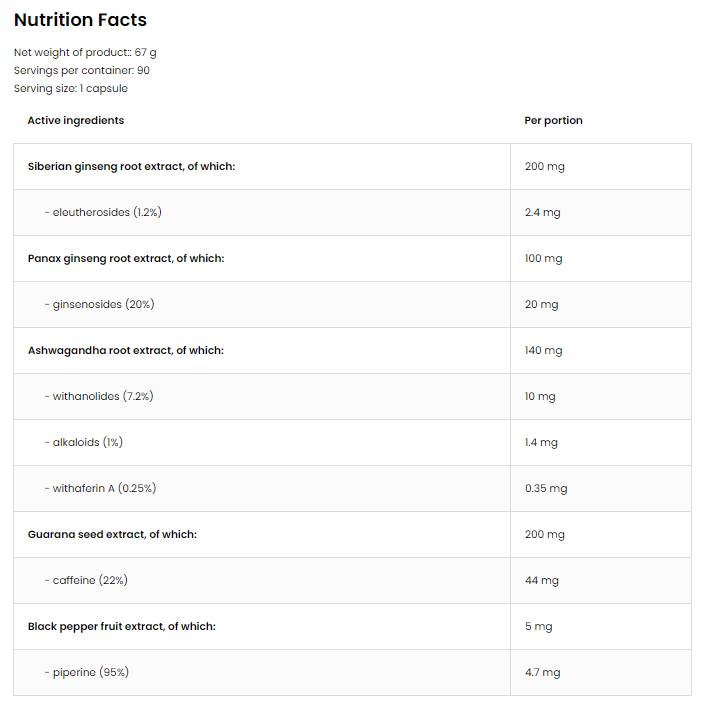Click the caffeine (22%) entry
The height and width of the screenshot is (710, 708).
point(86,580)
